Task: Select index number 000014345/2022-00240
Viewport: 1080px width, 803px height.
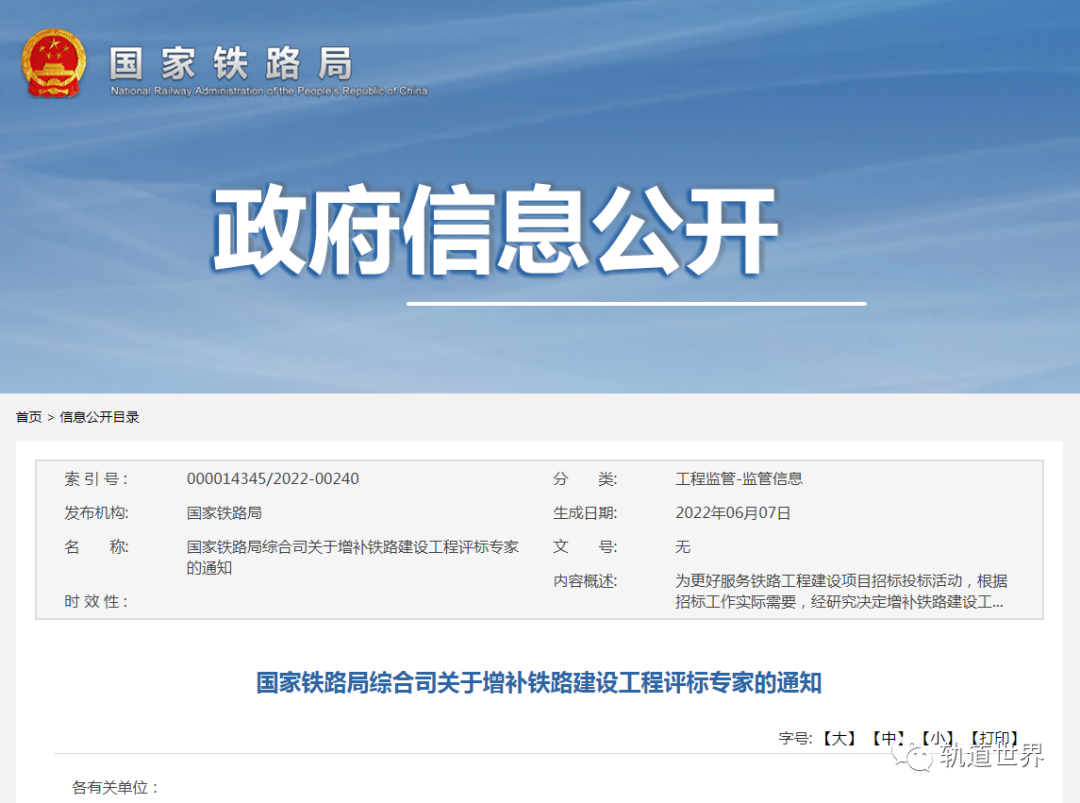Action: [273, 479]
